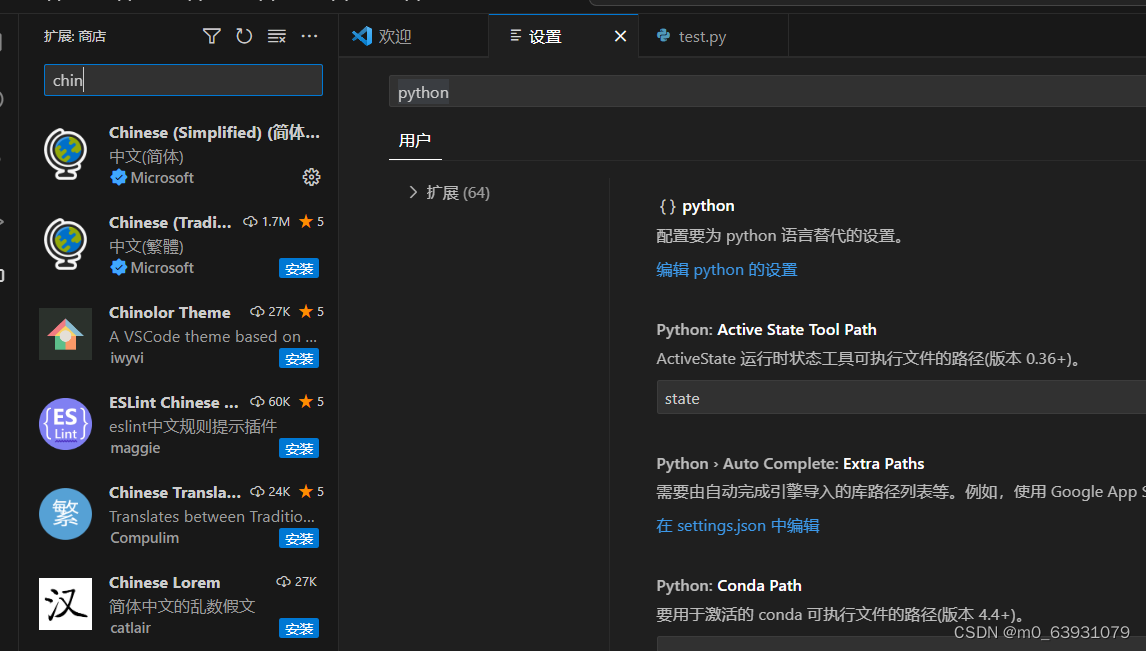1146x651 pixels.
Task: Open the extensions panel more actions menu
Action: tap(309, 36)
